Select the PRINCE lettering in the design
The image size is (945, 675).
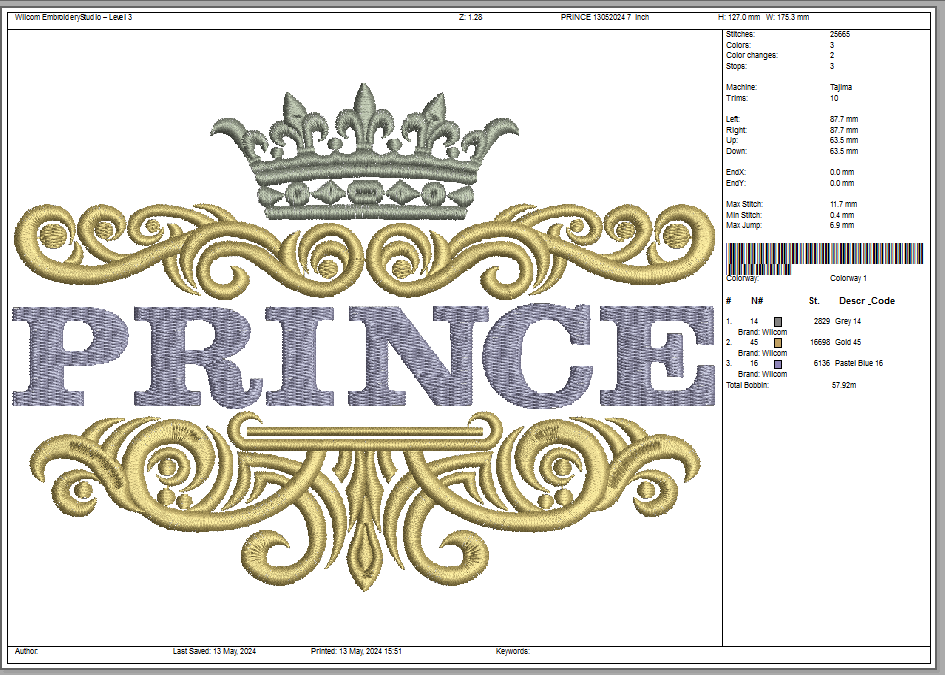click(364, 354)
